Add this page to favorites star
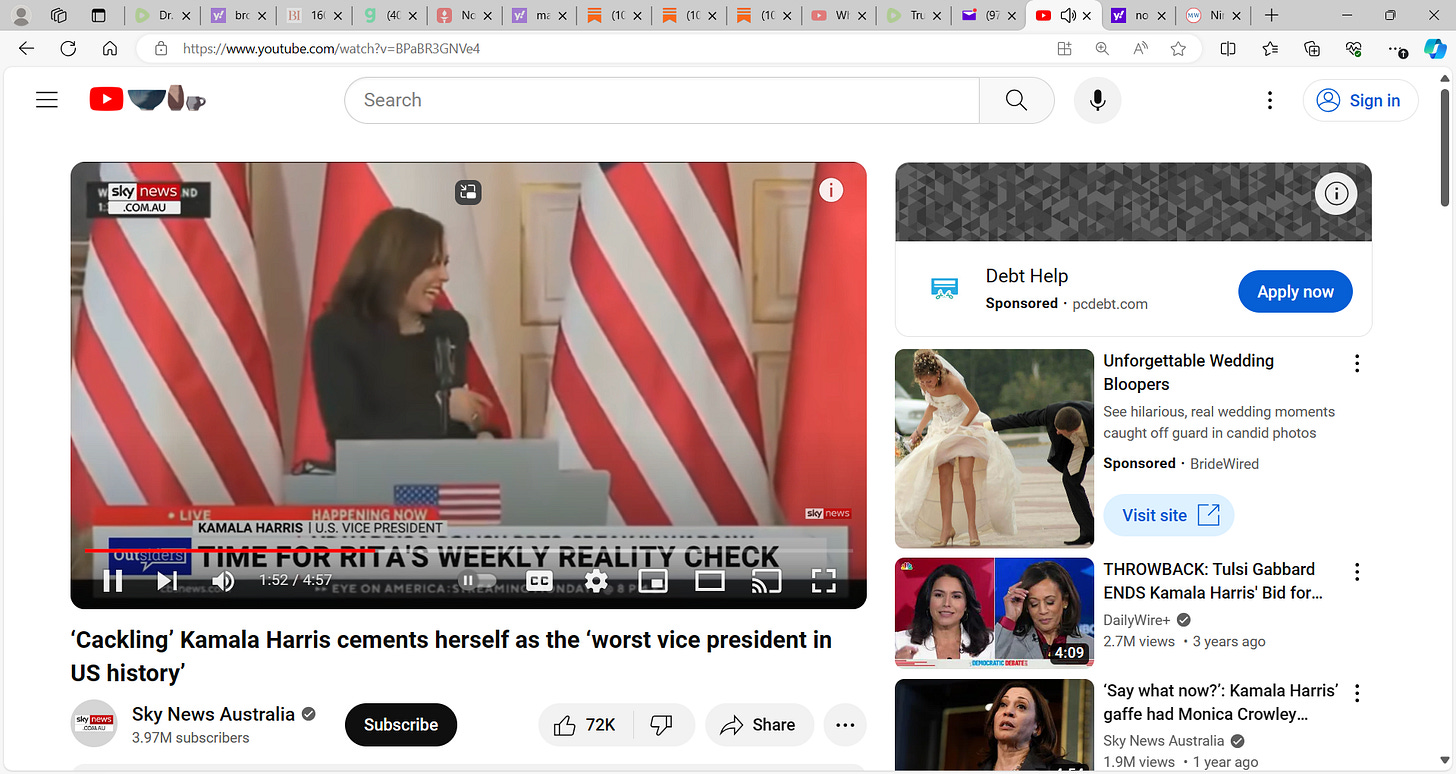Image resolution: width=1456 pixels, height=774 pixels. click(x=1178, y=48)
